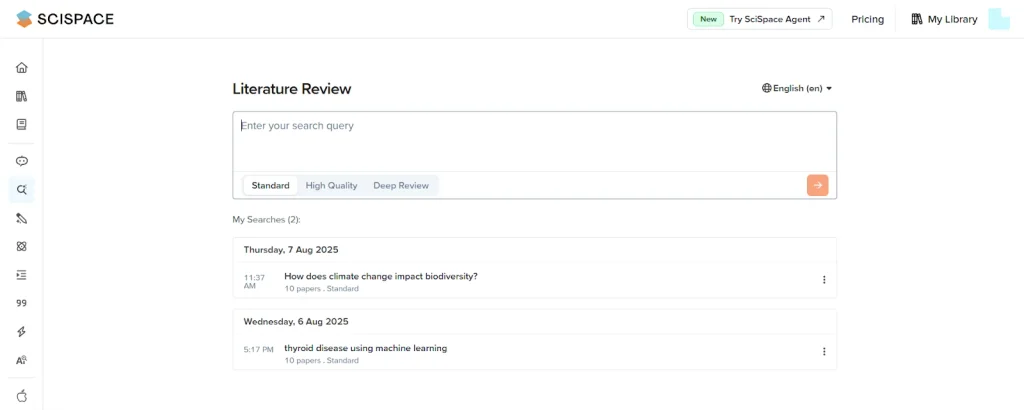Click the SciSpace logo
This screenshot has width=1024, height=410.
point(65,19)
